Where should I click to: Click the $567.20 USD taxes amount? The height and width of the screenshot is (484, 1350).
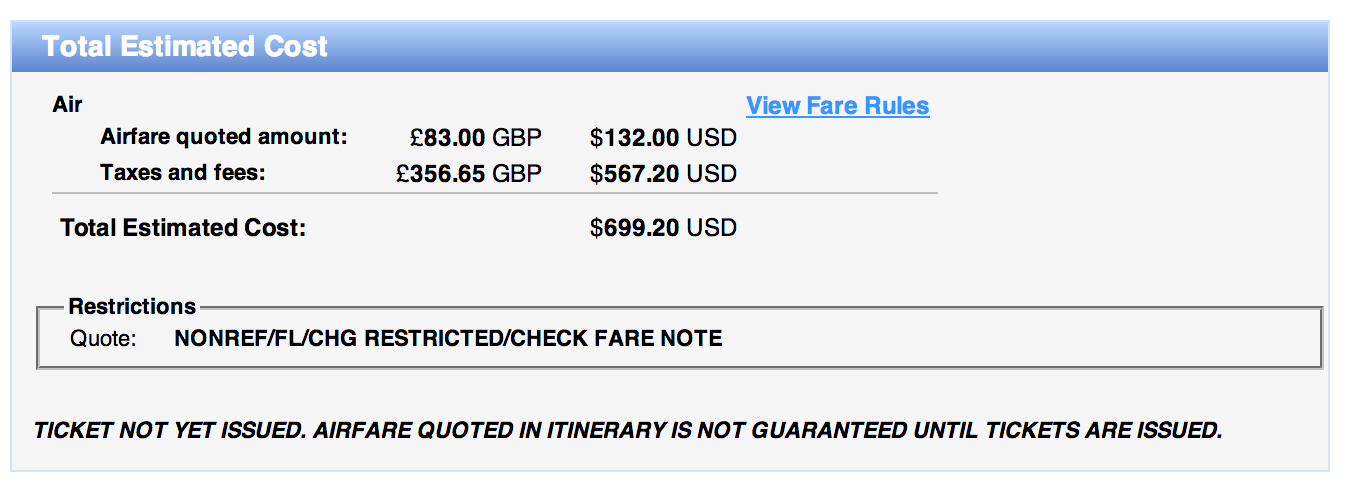pos(663,174)
